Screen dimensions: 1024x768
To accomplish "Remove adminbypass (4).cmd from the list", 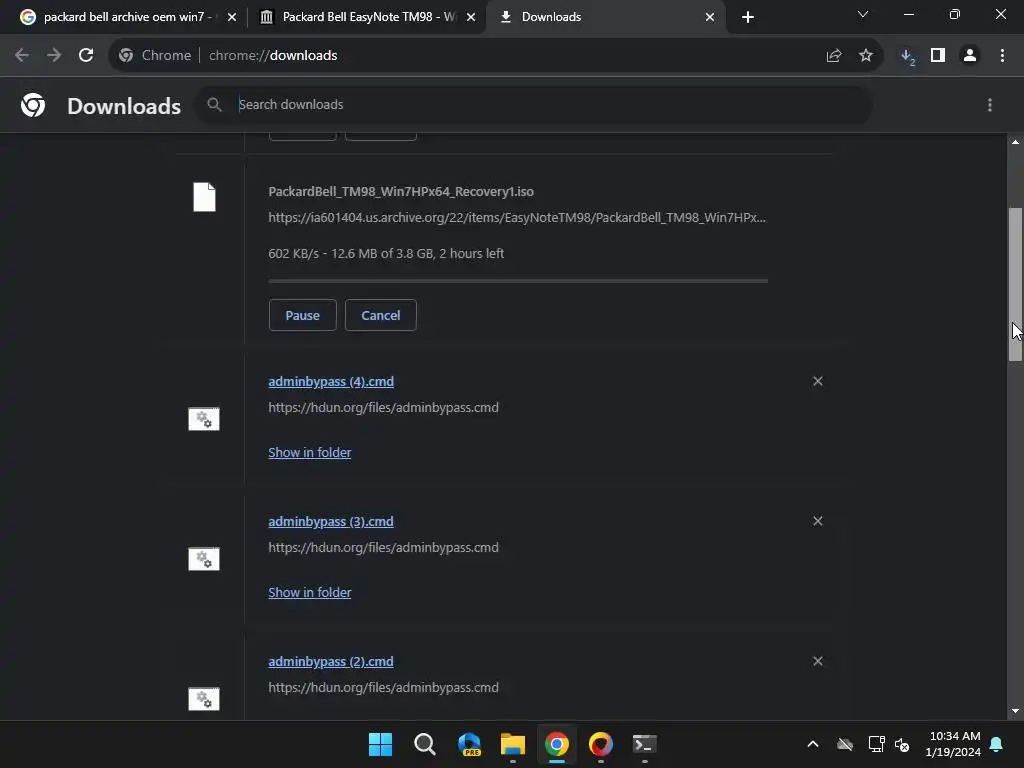I will 818,381.
